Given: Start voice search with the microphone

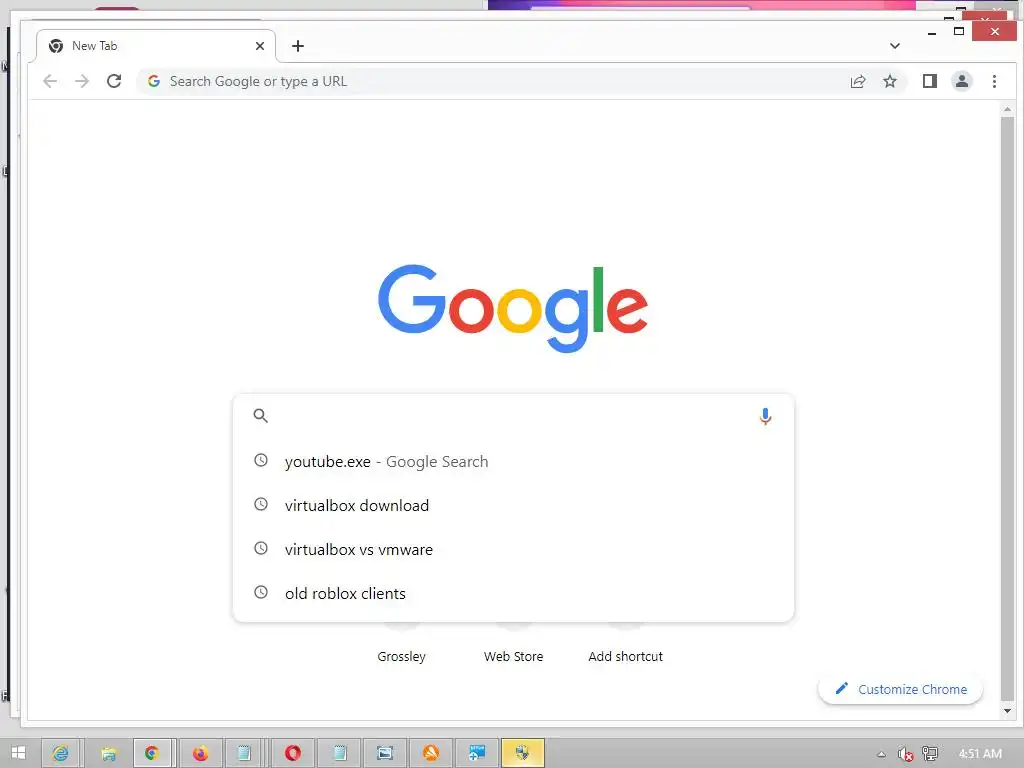Looking at the screenshot, I should point(765,416).
